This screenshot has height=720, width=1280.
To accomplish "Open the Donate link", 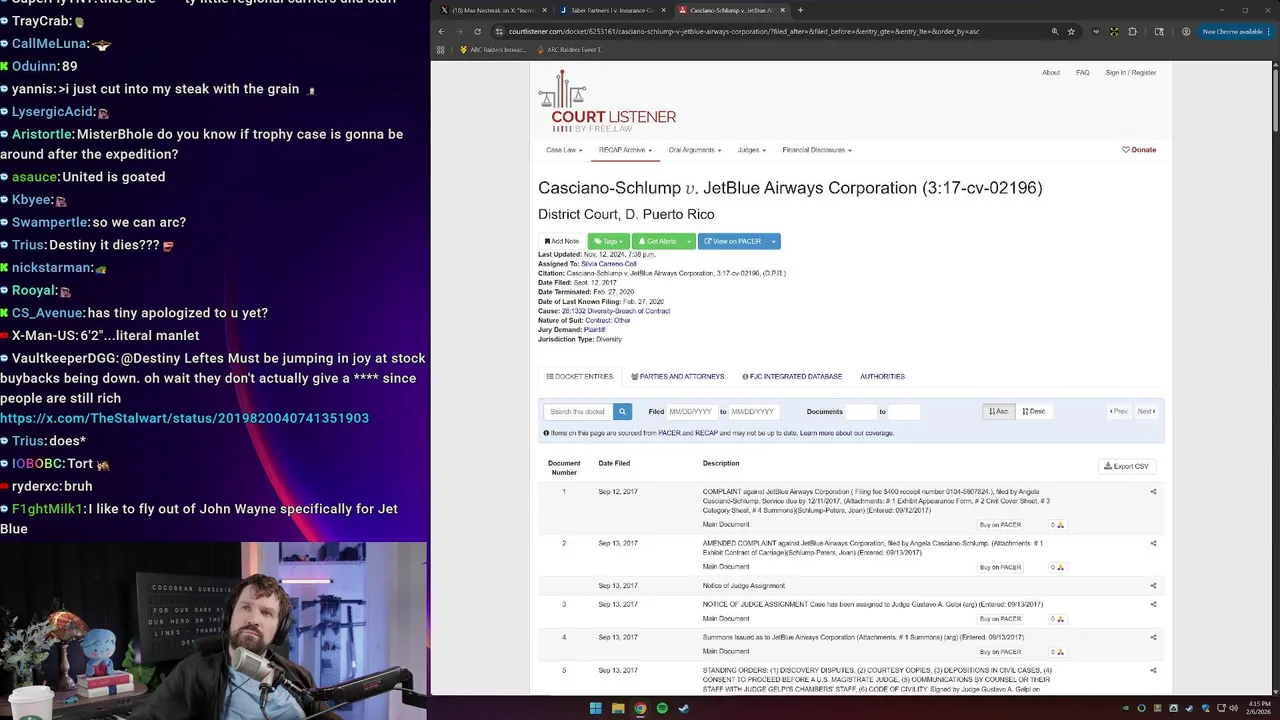I will (x=1139, y=150).
